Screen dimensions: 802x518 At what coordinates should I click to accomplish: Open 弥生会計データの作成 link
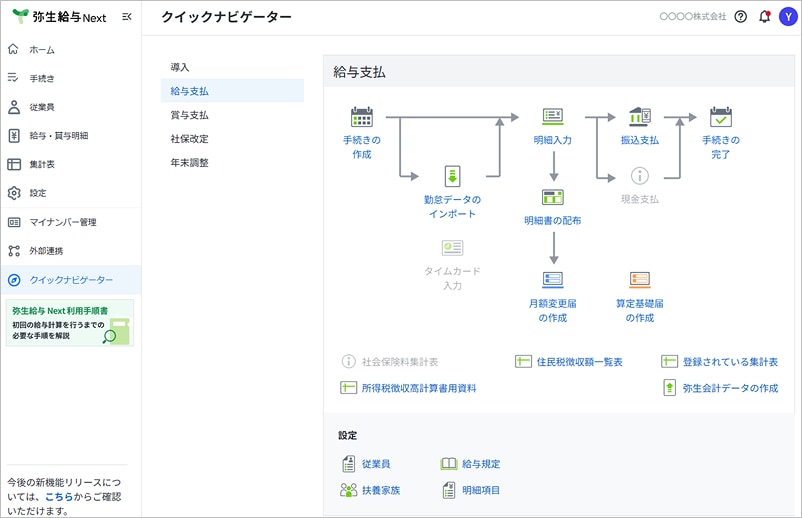tap(729, 388)
